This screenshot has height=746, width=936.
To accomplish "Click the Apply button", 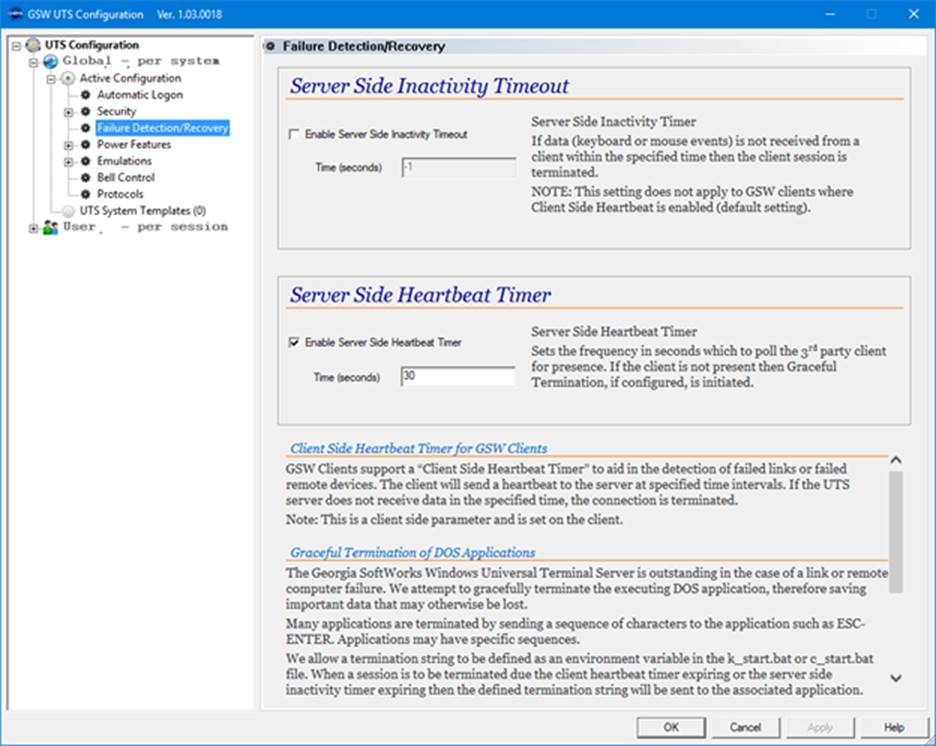I will click(x=820, y=727).
